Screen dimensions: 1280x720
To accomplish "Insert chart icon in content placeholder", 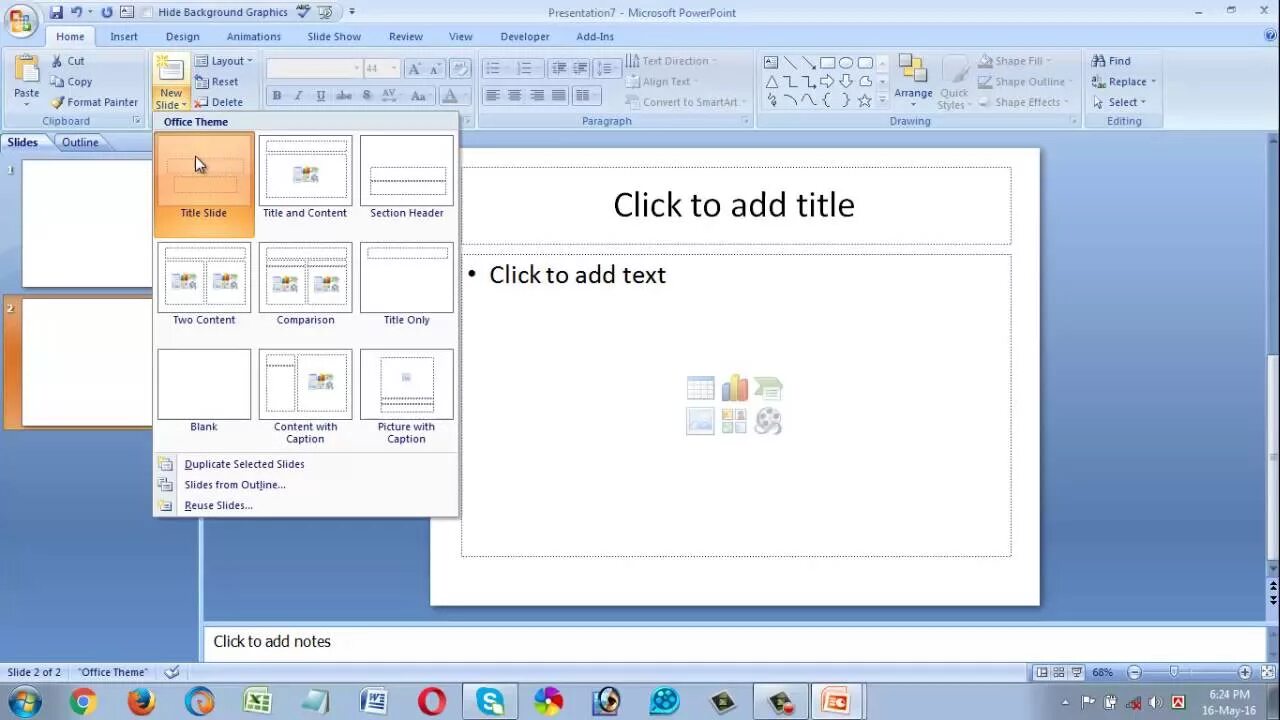I will (x=734, y=388).
